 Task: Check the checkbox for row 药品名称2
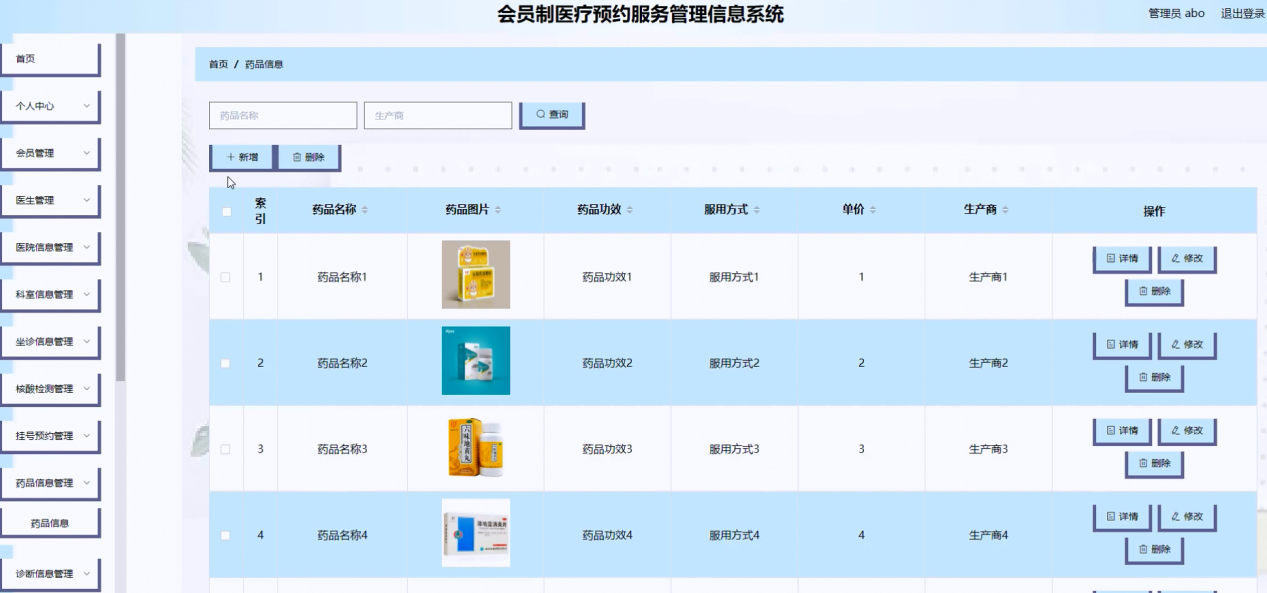[x=226, y=363]
